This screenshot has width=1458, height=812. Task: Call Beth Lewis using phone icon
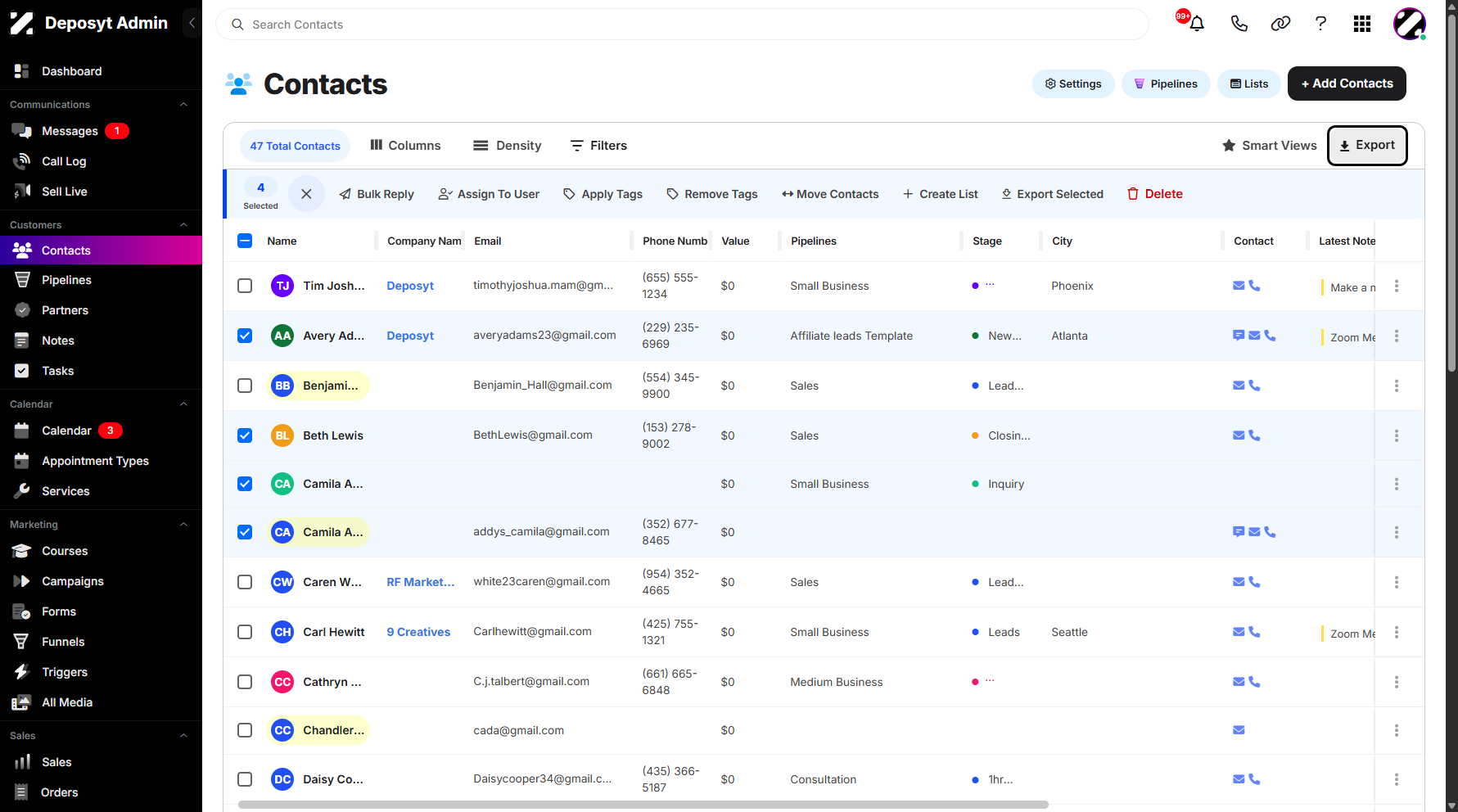click(1254, 435)
